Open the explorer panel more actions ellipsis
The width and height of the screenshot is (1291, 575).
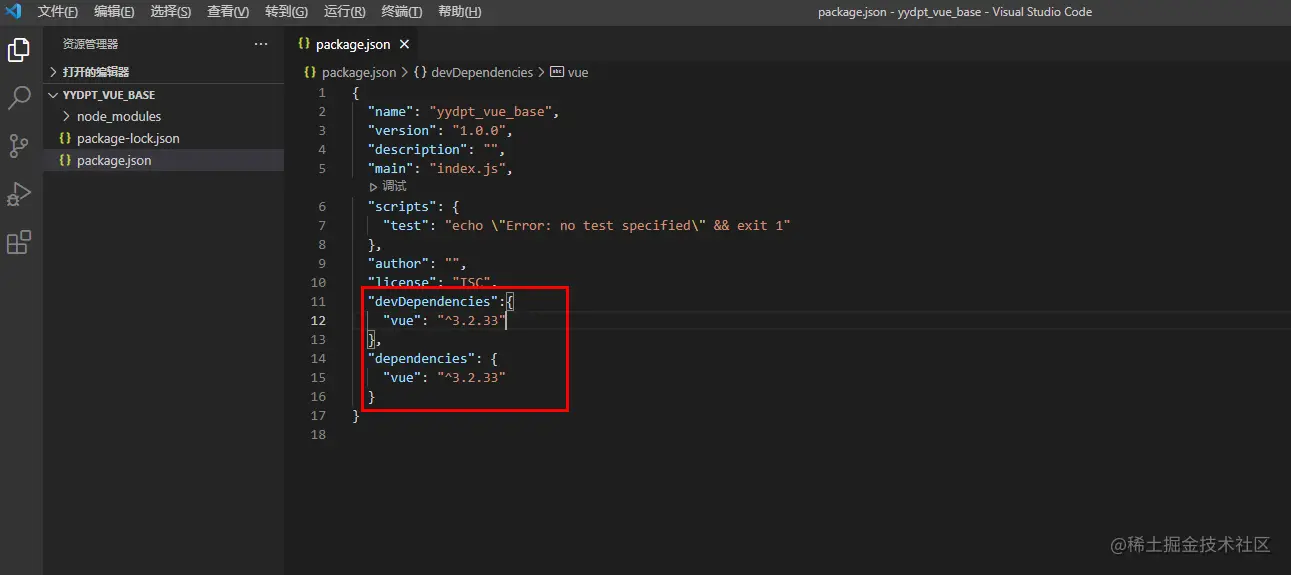(261, 44)
